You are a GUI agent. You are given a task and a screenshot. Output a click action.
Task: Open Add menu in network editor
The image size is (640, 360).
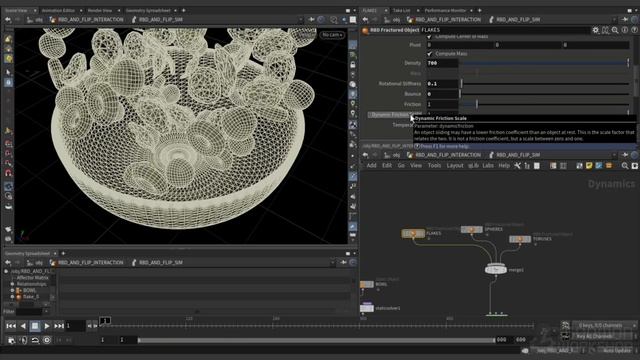(x=371, y=165)
